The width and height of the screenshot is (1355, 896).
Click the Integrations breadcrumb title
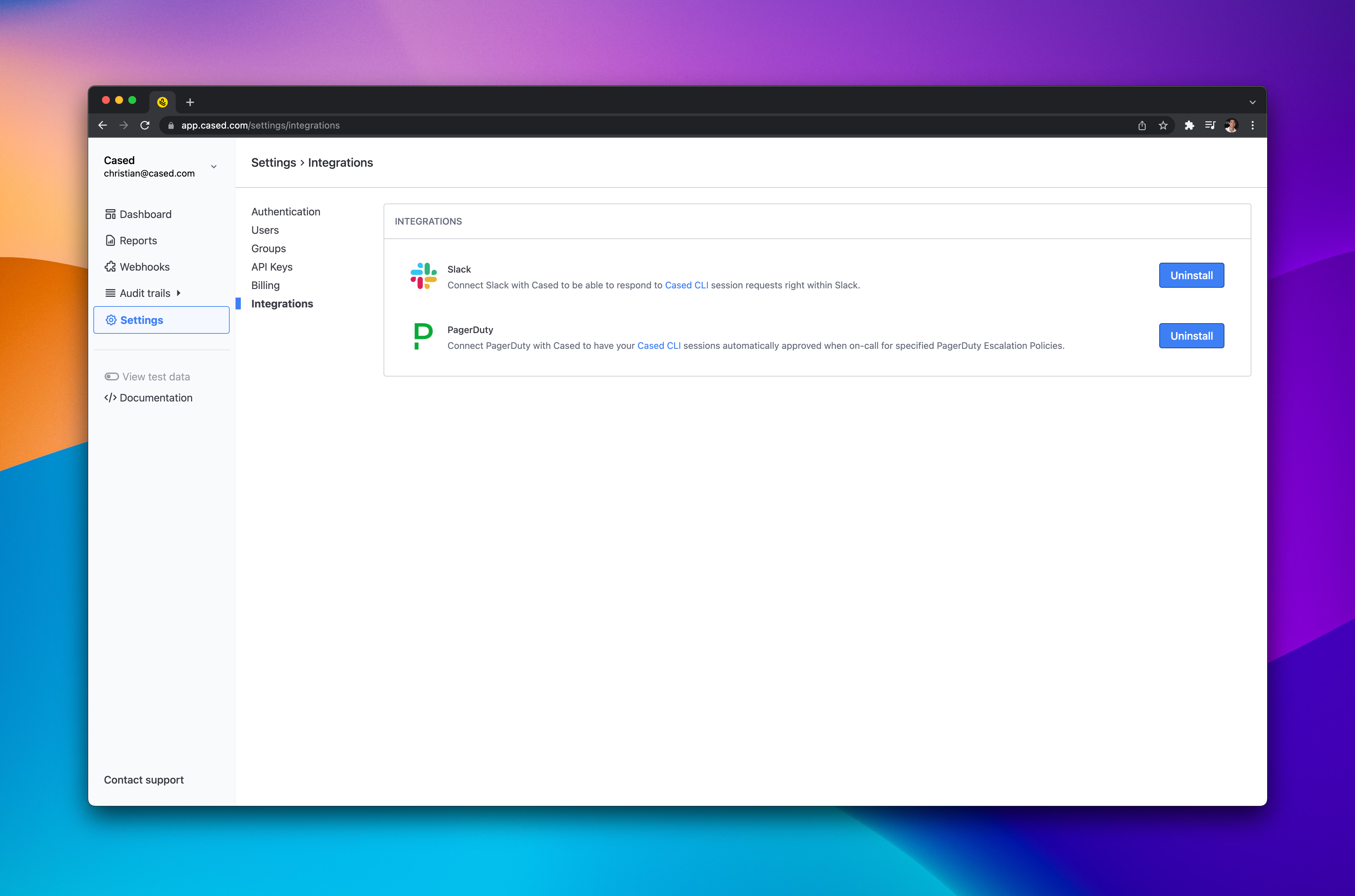tap(340, 162)
